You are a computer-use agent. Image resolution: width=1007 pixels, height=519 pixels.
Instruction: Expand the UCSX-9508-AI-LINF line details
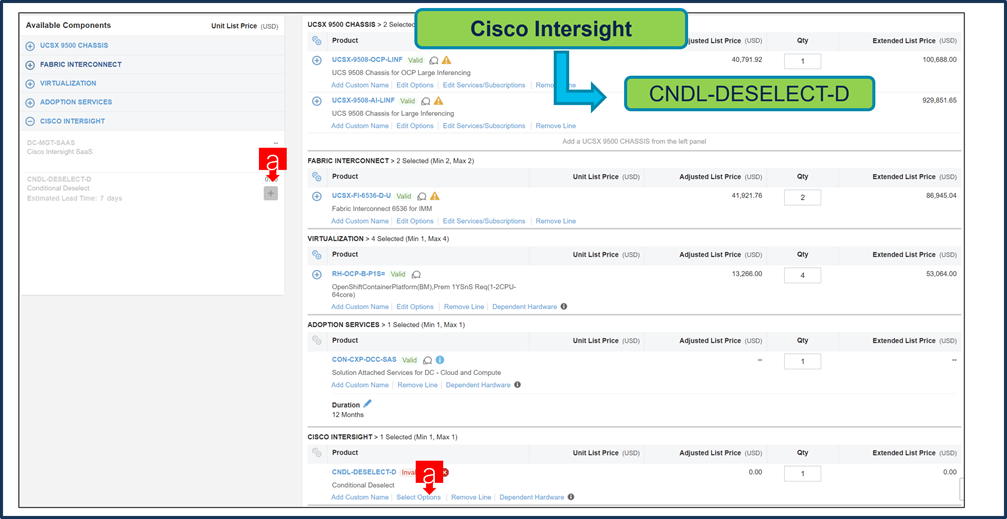coord(317,101)
